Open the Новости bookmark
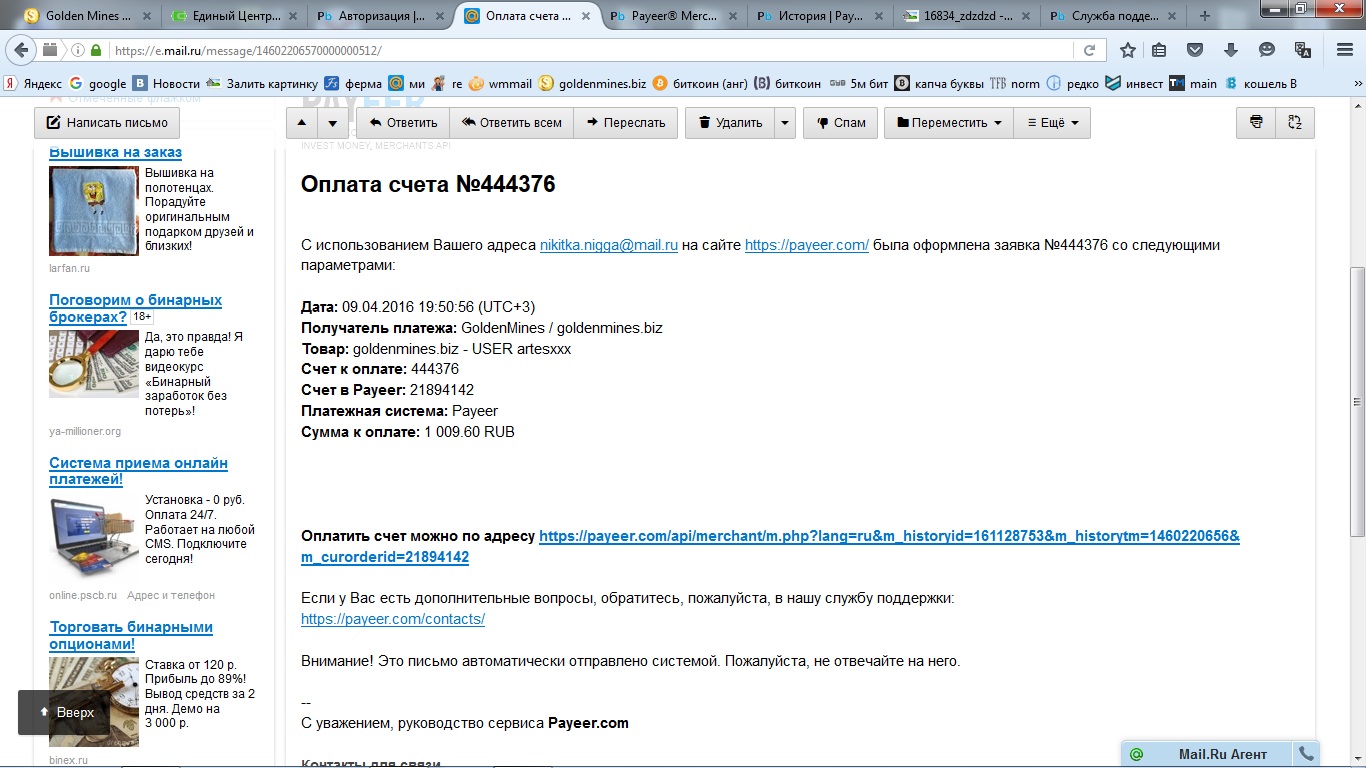The image size is (1366, 768). [167, 84]
